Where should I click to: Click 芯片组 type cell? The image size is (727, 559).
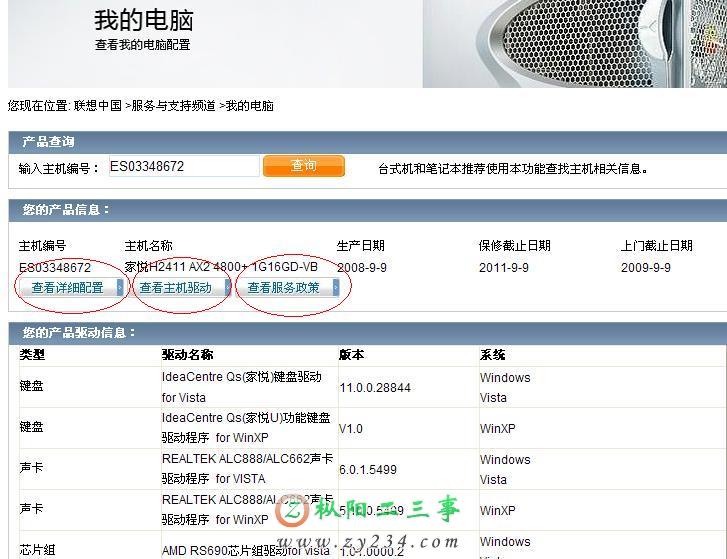pos(37,550)
